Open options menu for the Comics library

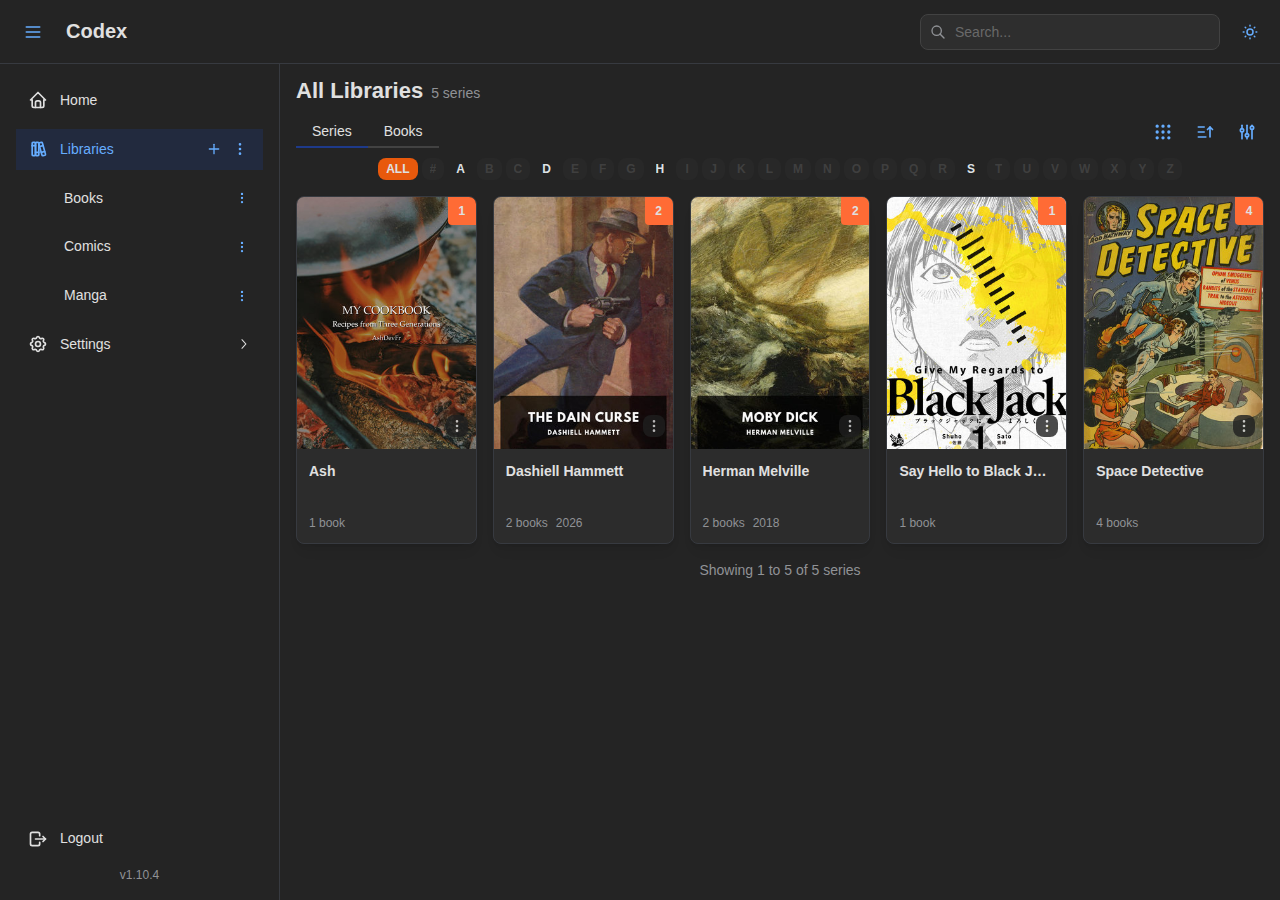pos(241,246)
